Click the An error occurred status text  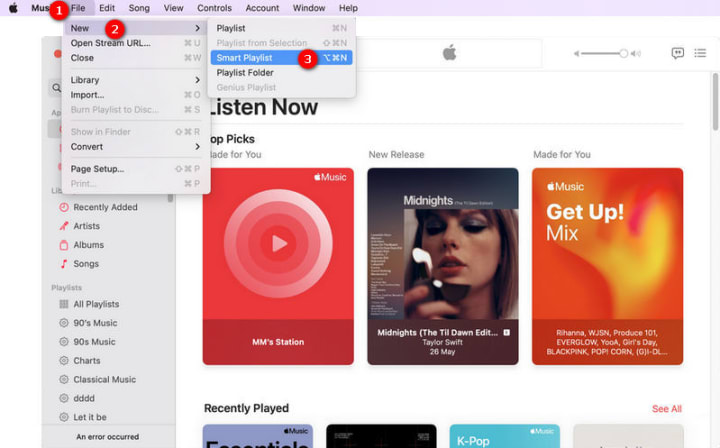coord(107,437)
